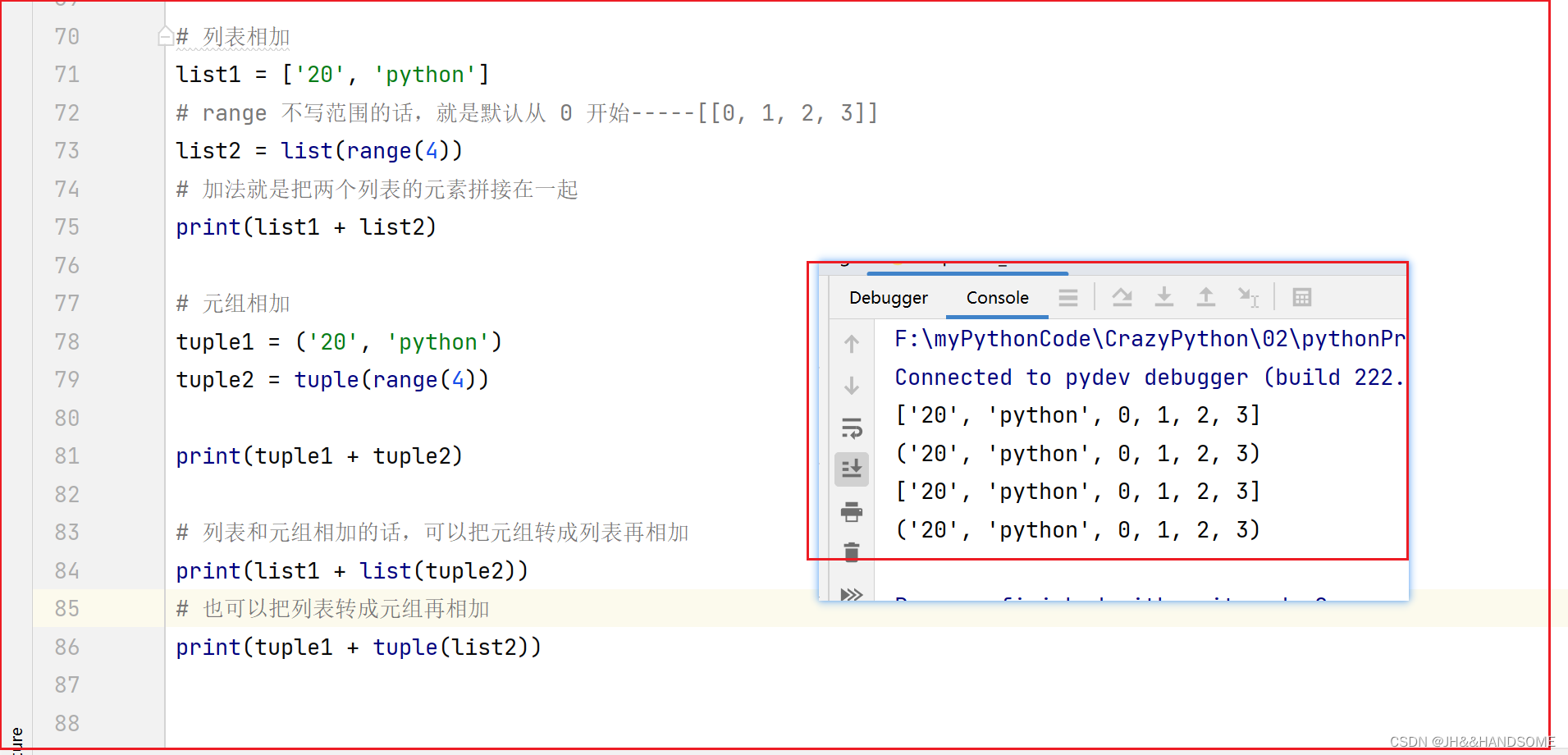
Task: Click the Step Out debugger icon
Action: (1205, 297)
